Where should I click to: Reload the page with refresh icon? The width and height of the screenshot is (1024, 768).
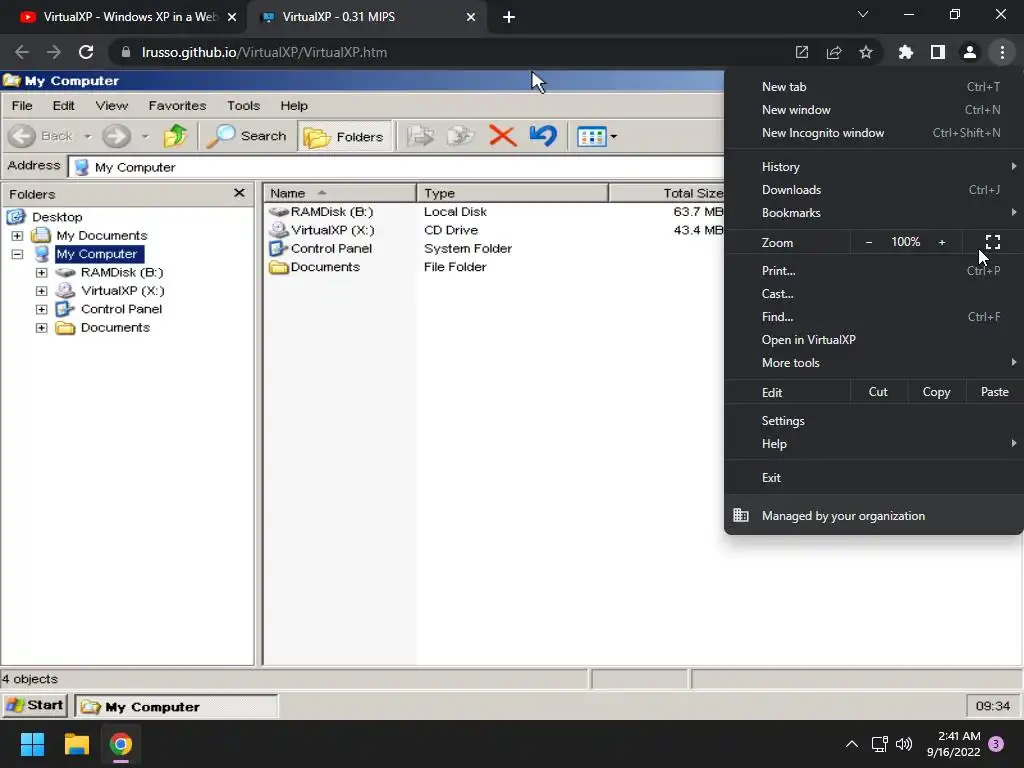86,52
